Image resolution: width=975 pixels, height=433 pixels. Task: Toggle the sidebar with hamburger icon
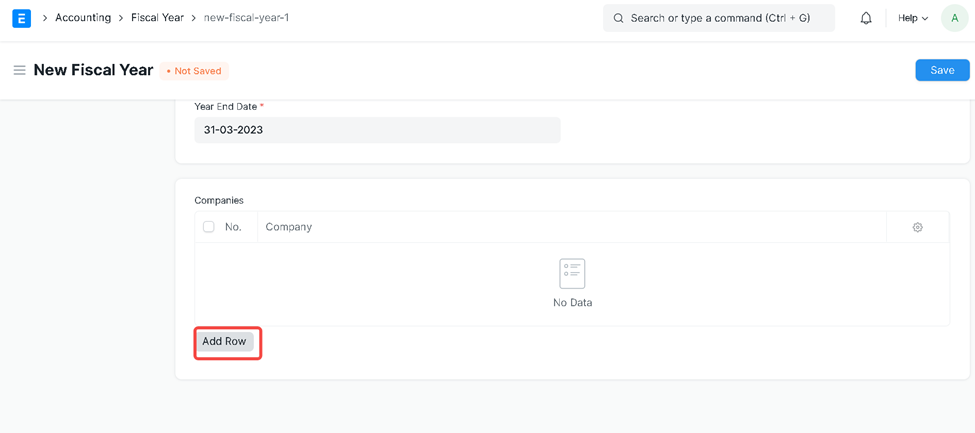[x=19, y=71]
